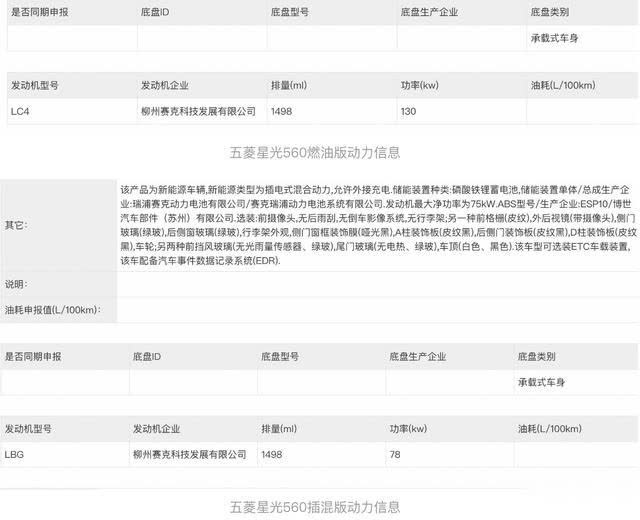The width and height of the screenshot is (640, 520).
Task: Click the caption 五菱星光560燃油版动力信息
Action: pos(315,153)
